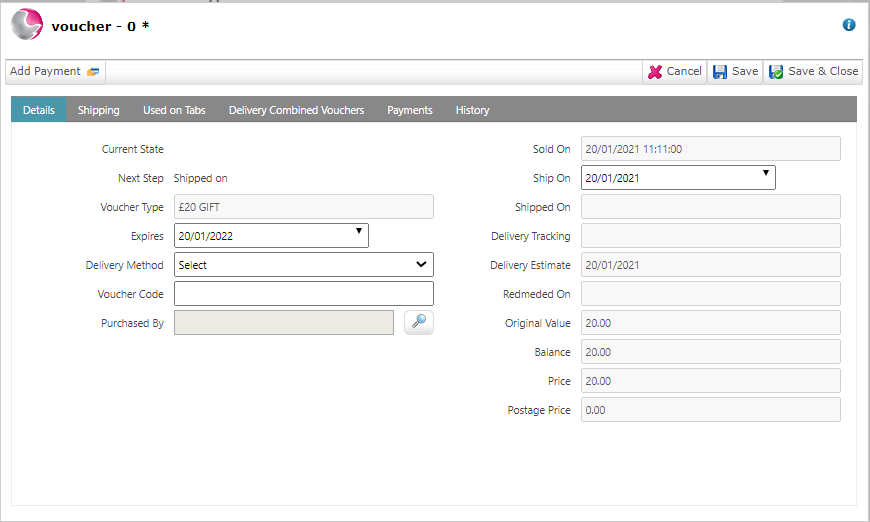Click the Redmeded On field
Viewport: 870px width, 522px height.
tap(711, 293)
